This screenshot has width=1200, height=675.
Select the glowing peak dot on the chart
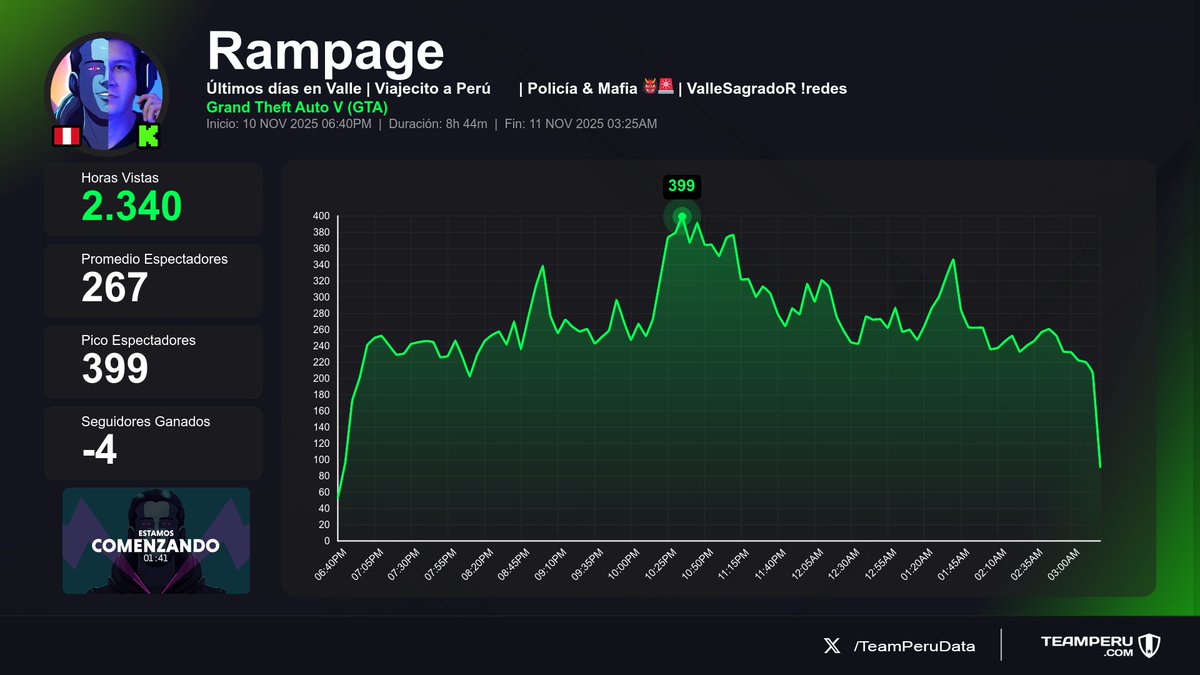tap(682, 214)
